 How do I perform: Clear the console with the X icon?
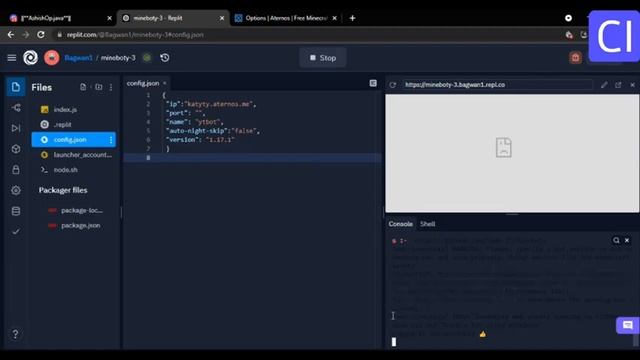(627, 240)
